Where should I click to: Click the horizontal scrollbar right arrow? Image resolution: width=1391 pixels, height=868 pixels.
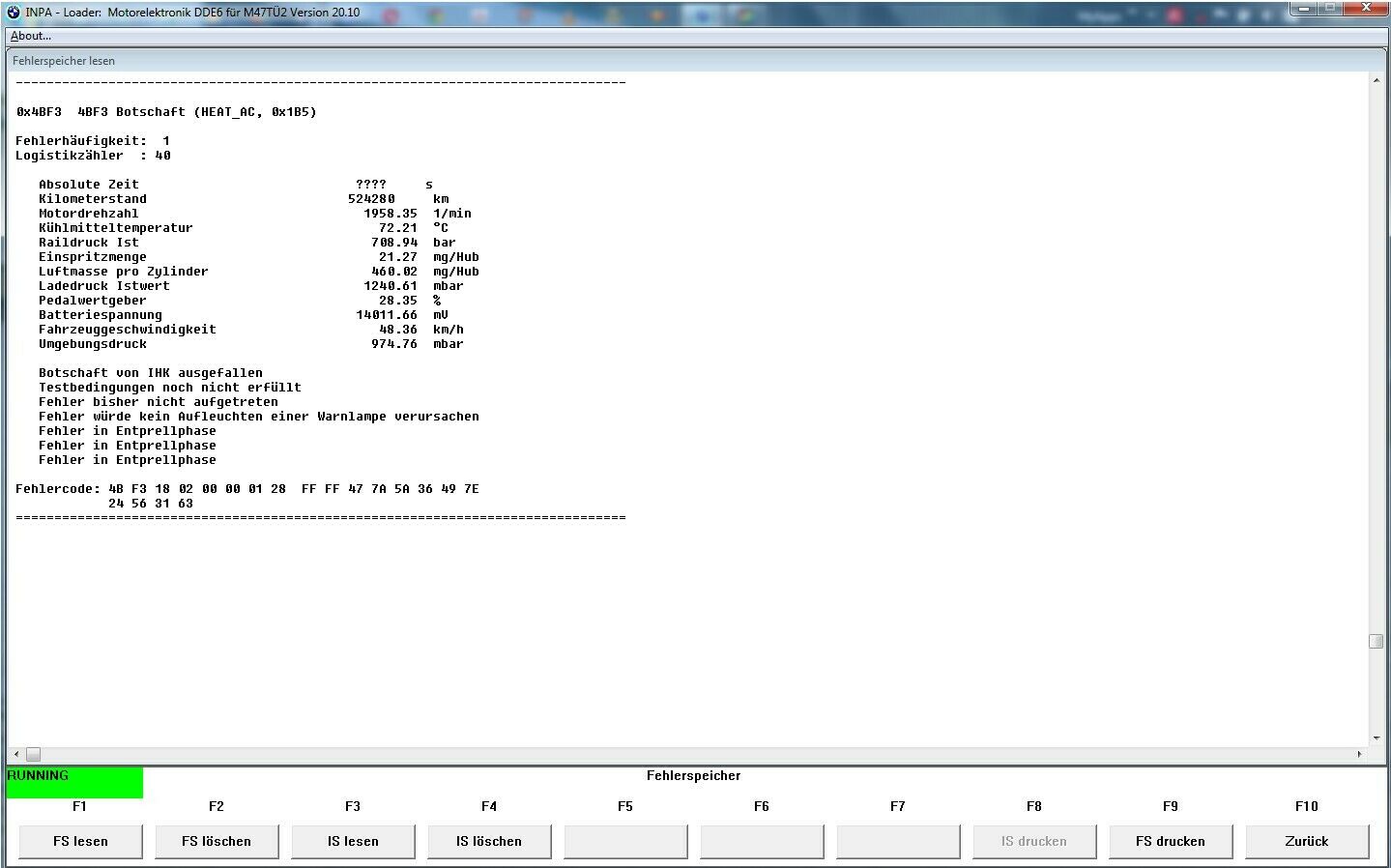click(x=1359, y=754)
